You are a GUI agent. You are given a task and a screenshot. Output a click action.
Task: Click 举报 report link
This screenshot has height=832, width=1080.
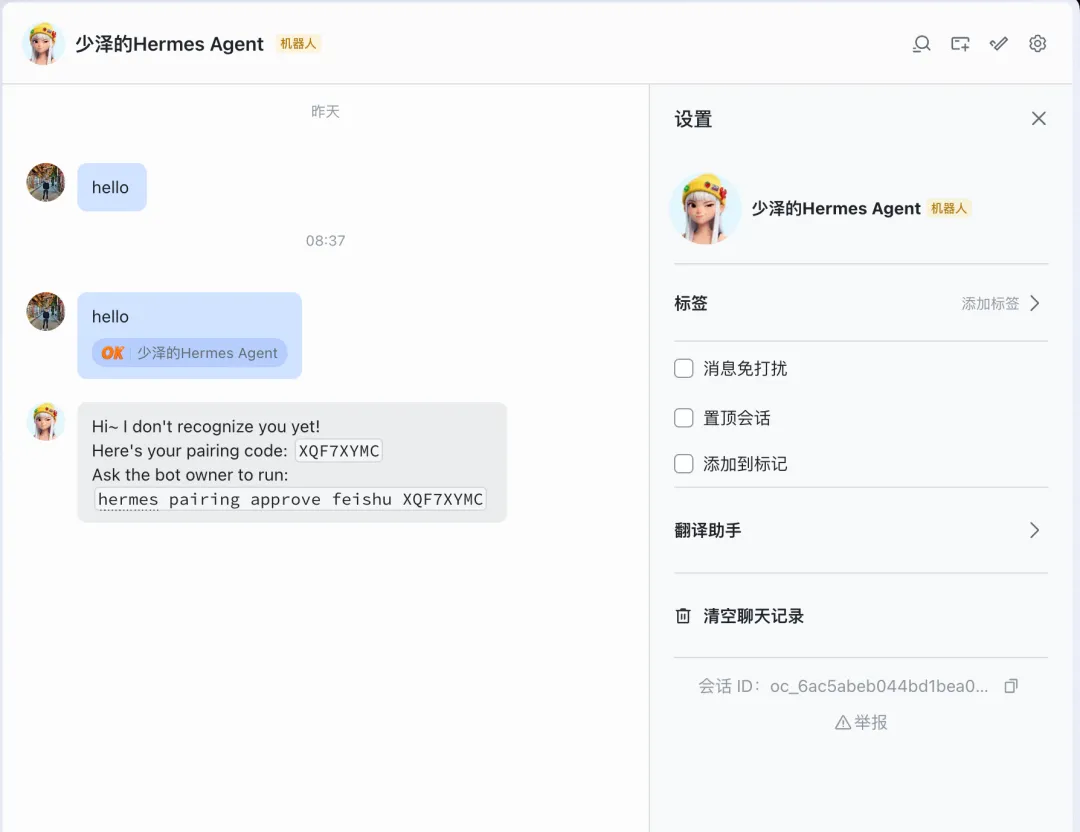coord(871,722)
